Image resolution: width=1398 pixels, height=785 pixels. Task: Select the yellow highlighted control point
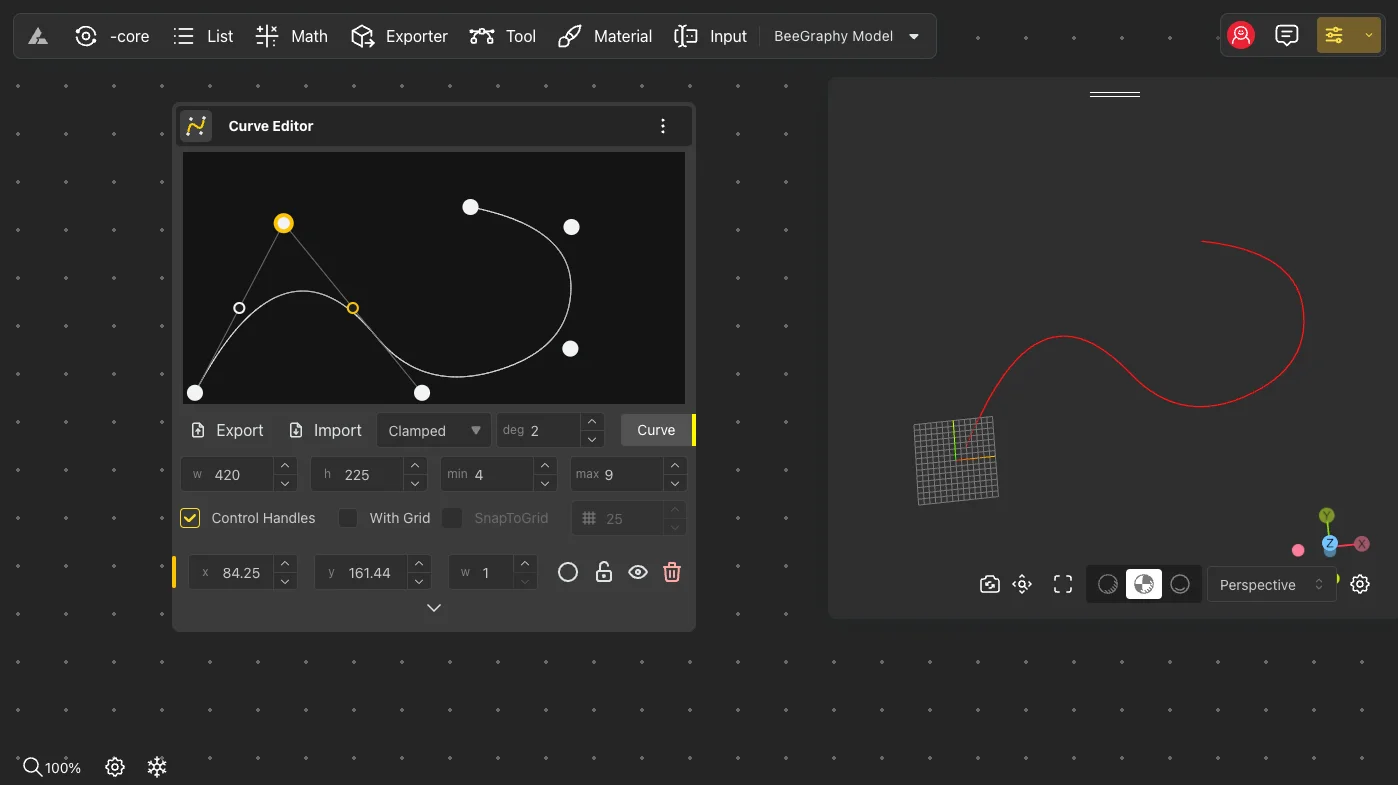[x=283, y=222]
